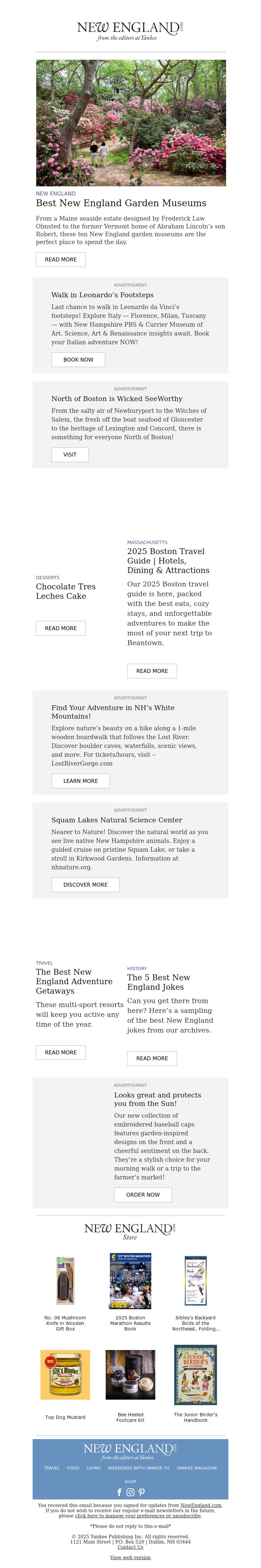Select TRAVEL in the footer menu

[x=52, y=1468]
